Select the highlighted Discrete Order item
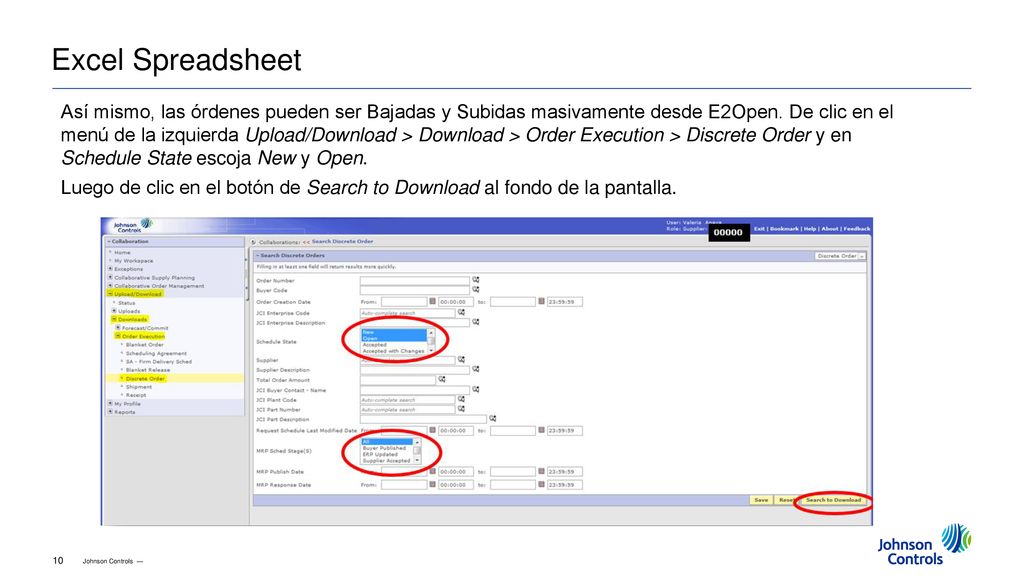 (x=145, y=379)
